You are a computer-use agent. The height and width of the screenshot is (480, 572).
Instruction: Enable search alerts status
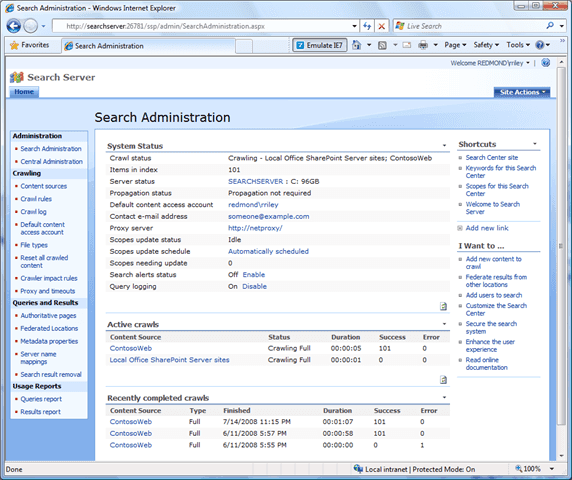[254, 275]
